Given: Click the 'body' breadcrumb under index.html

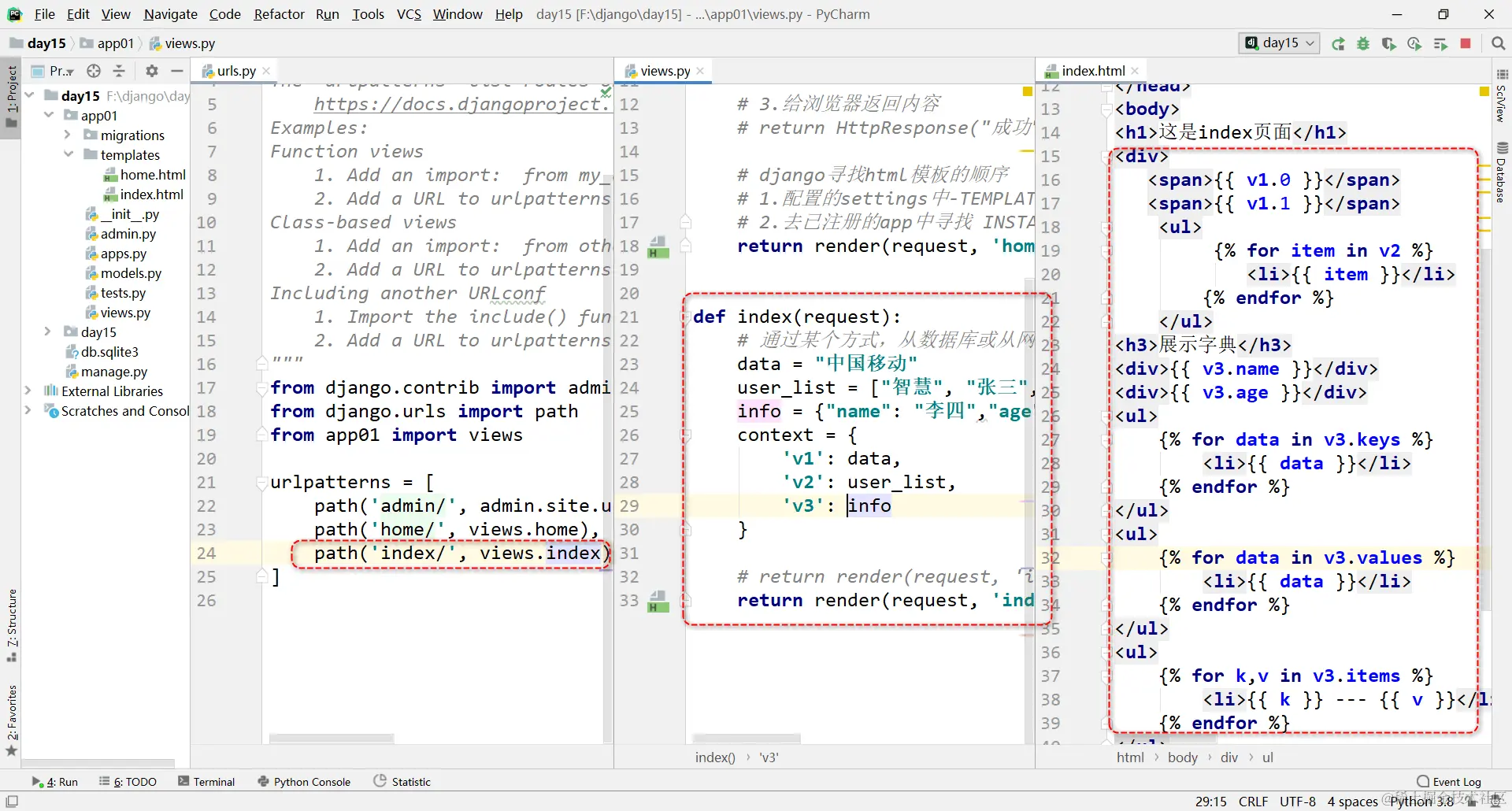Looking at the screenshot, I should pos(1182,757).
